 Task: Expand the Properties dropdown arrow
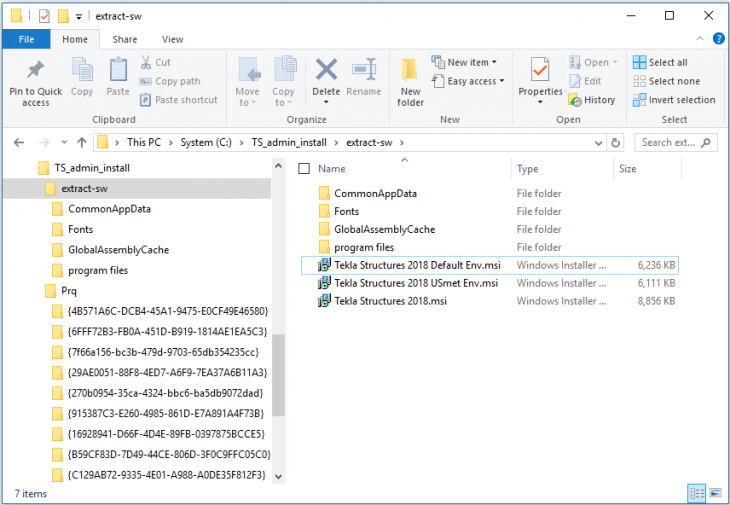click(x=540, y=102)
